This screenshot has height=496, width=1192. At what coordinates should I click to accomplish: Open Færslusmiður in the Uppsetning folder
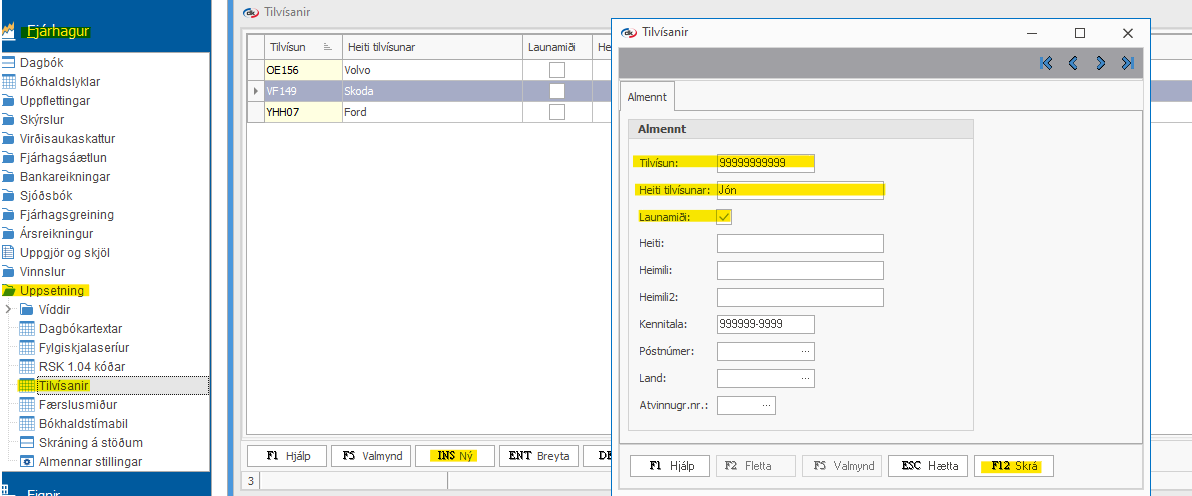point(77,405)
